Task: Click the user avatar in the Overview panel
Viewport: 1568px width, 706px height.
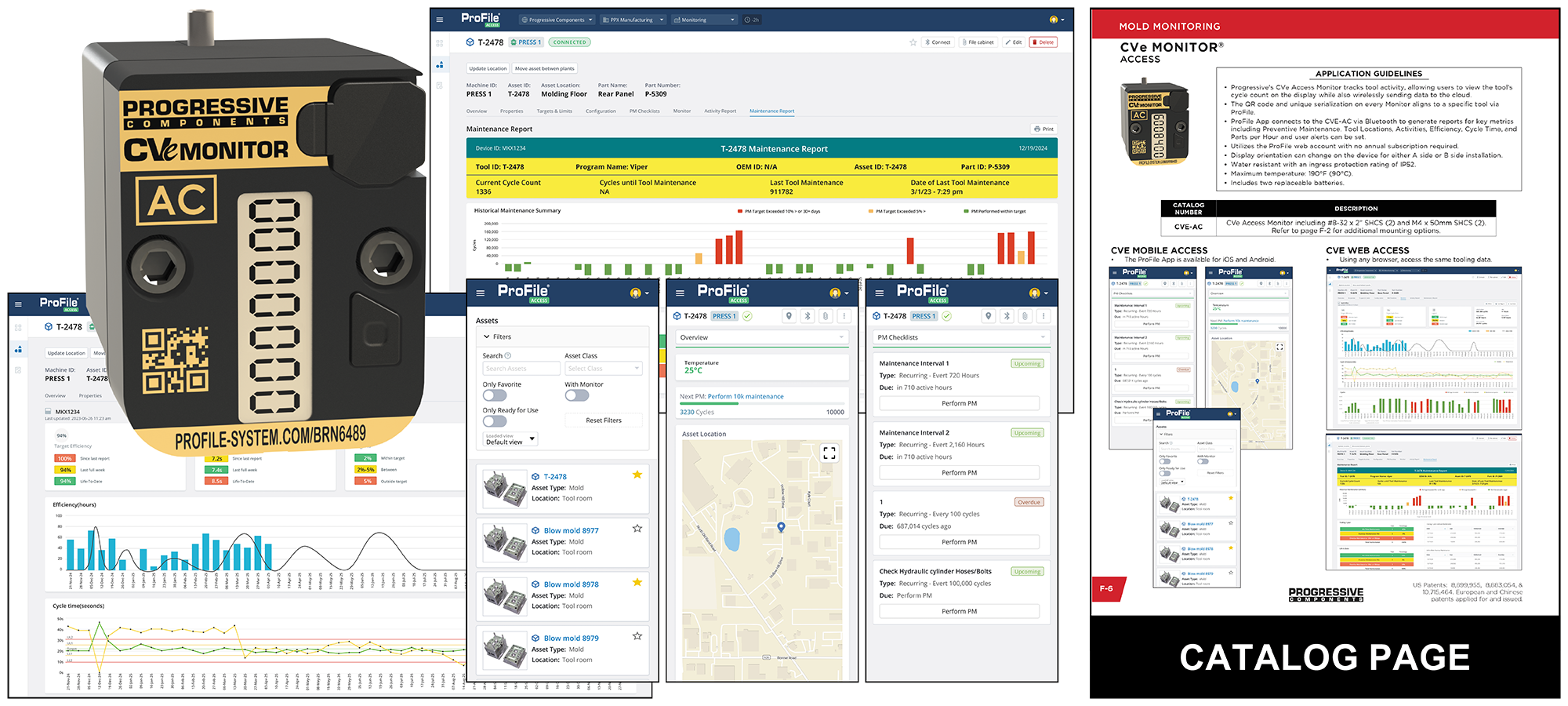Action: (x=835, y=293)
